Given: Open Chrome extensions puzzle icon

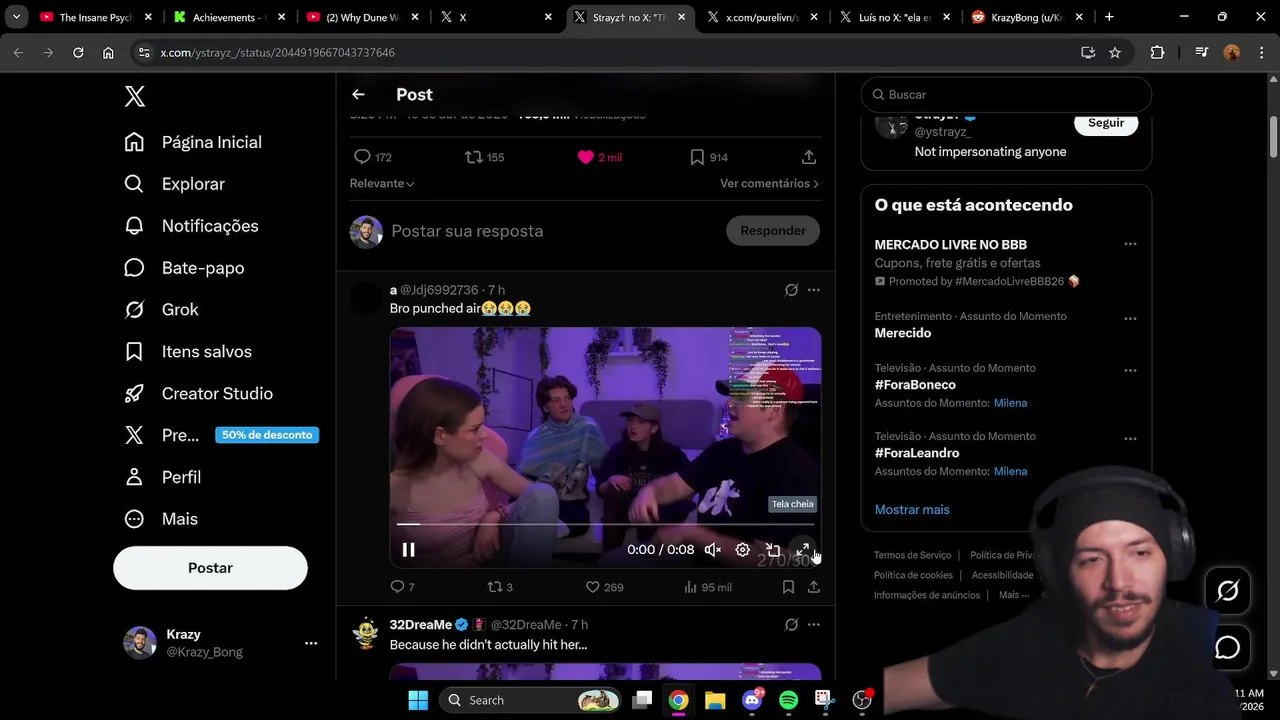Looking at the screenshot, I should tap(1157, 53).
